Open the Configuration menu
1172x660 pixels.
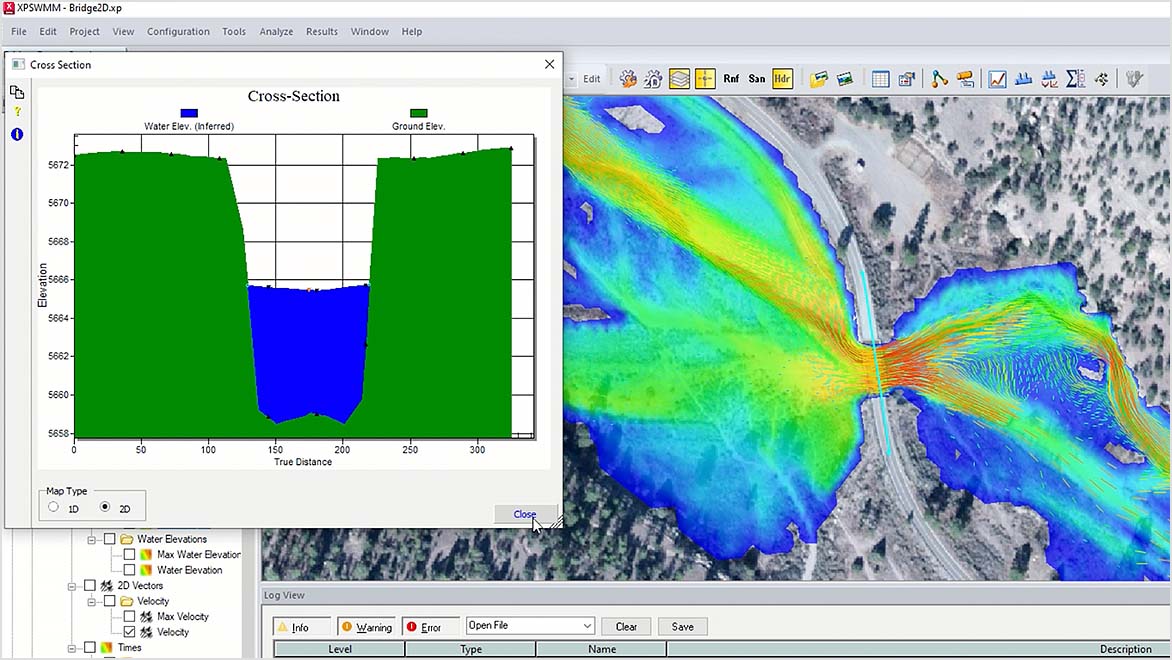point(178,31)
